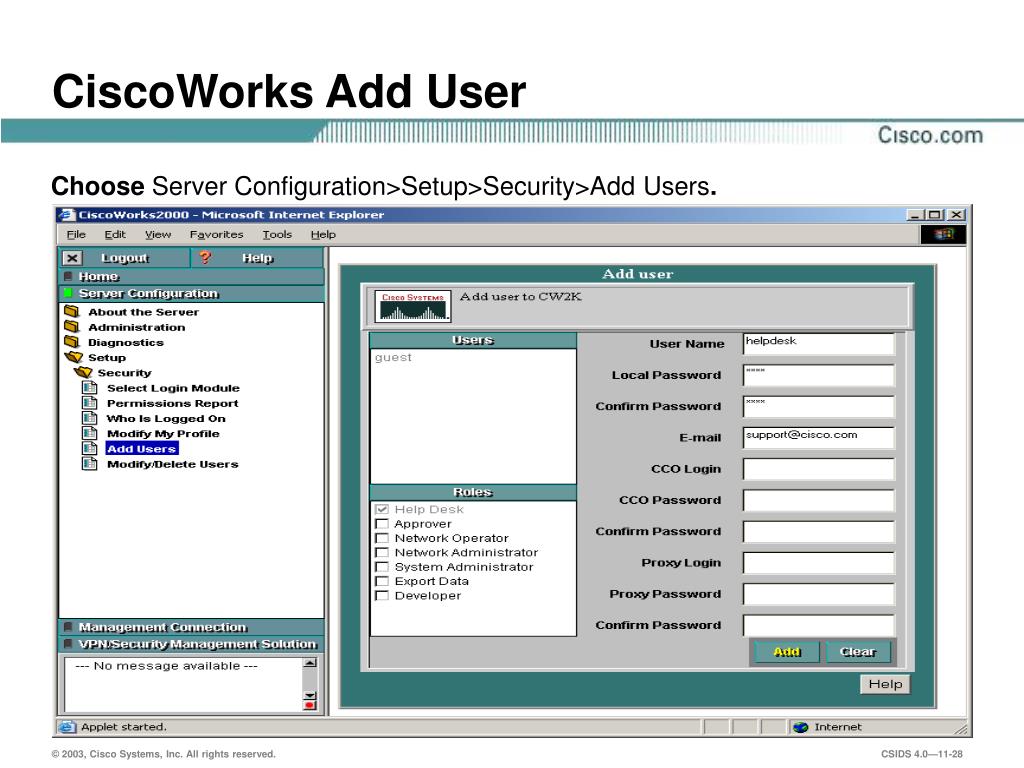Open the File menu
Viewport: 1024px width, 768px height.
[x=76, y=234]
